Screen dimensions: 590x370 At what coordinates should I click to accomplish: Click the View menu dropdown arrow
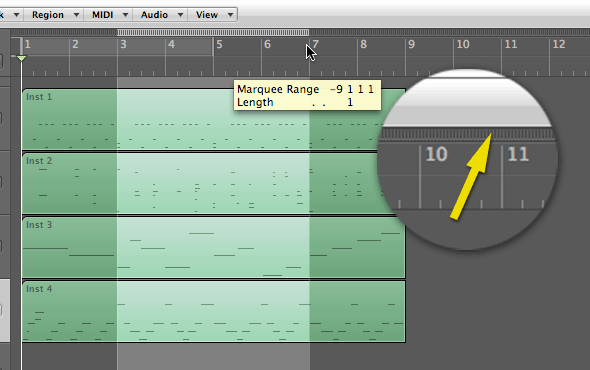(230, 15)
